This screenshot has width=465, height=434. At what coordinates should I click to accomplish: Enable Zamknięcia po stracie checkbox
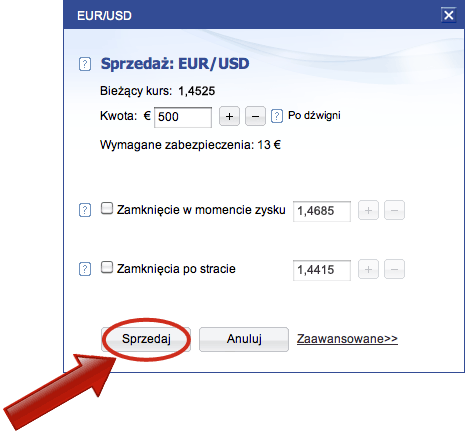click(x=107, y=267)
